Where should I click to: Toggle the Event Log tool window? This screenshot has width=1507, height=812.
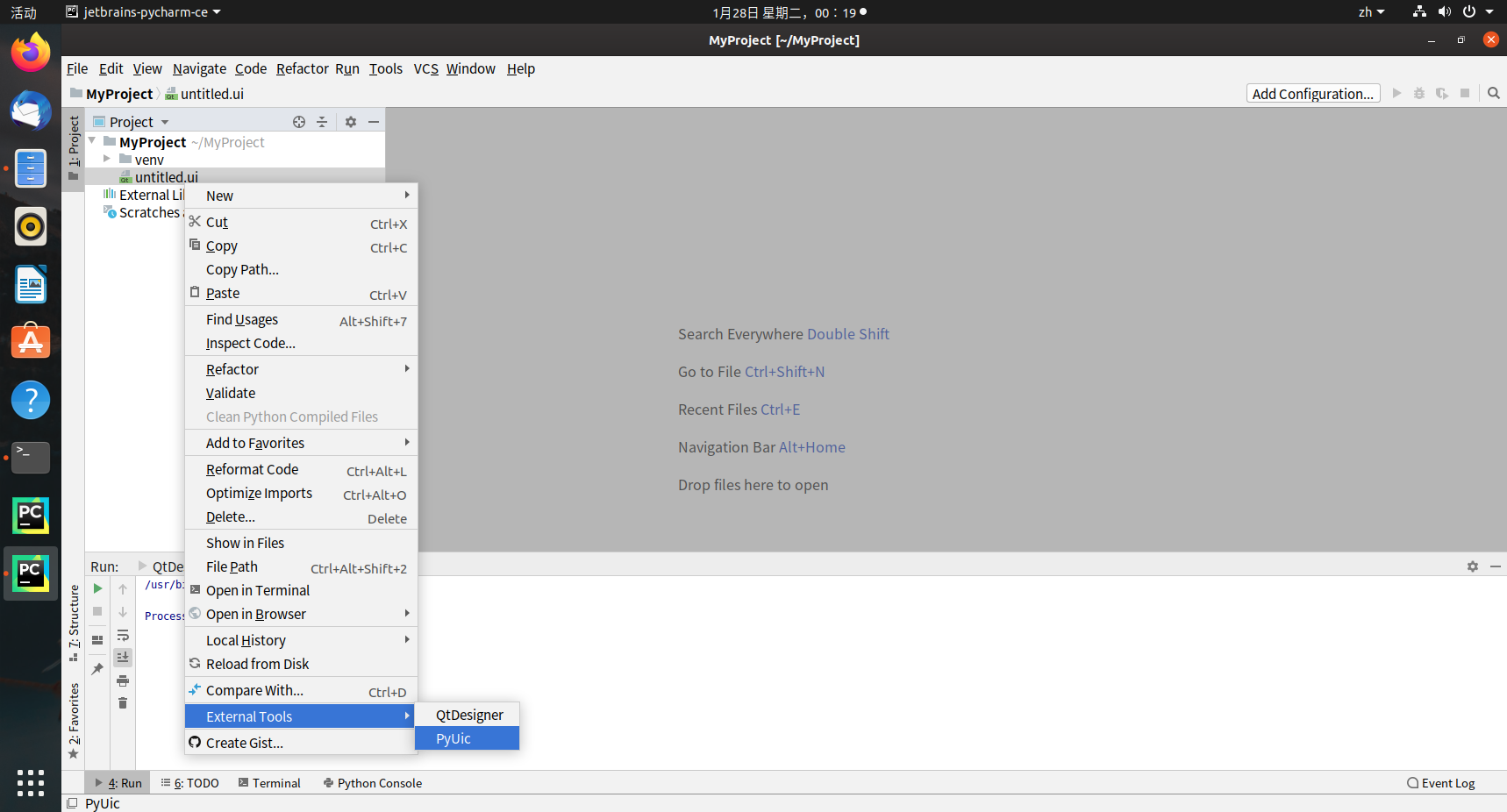(x=1441, y=783)
